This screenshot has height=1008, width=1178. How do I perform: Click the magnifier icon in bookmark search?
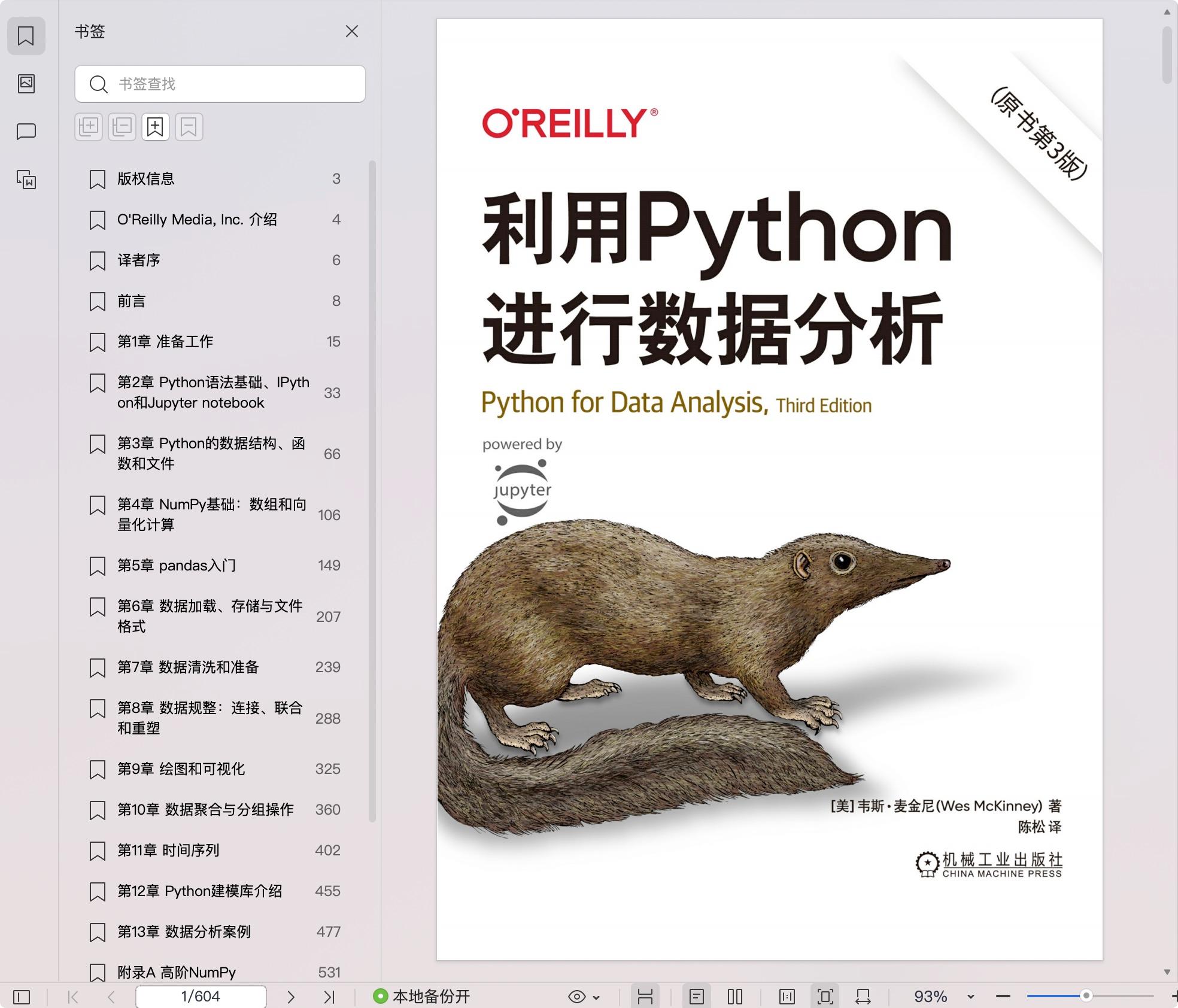coord(98,84)
